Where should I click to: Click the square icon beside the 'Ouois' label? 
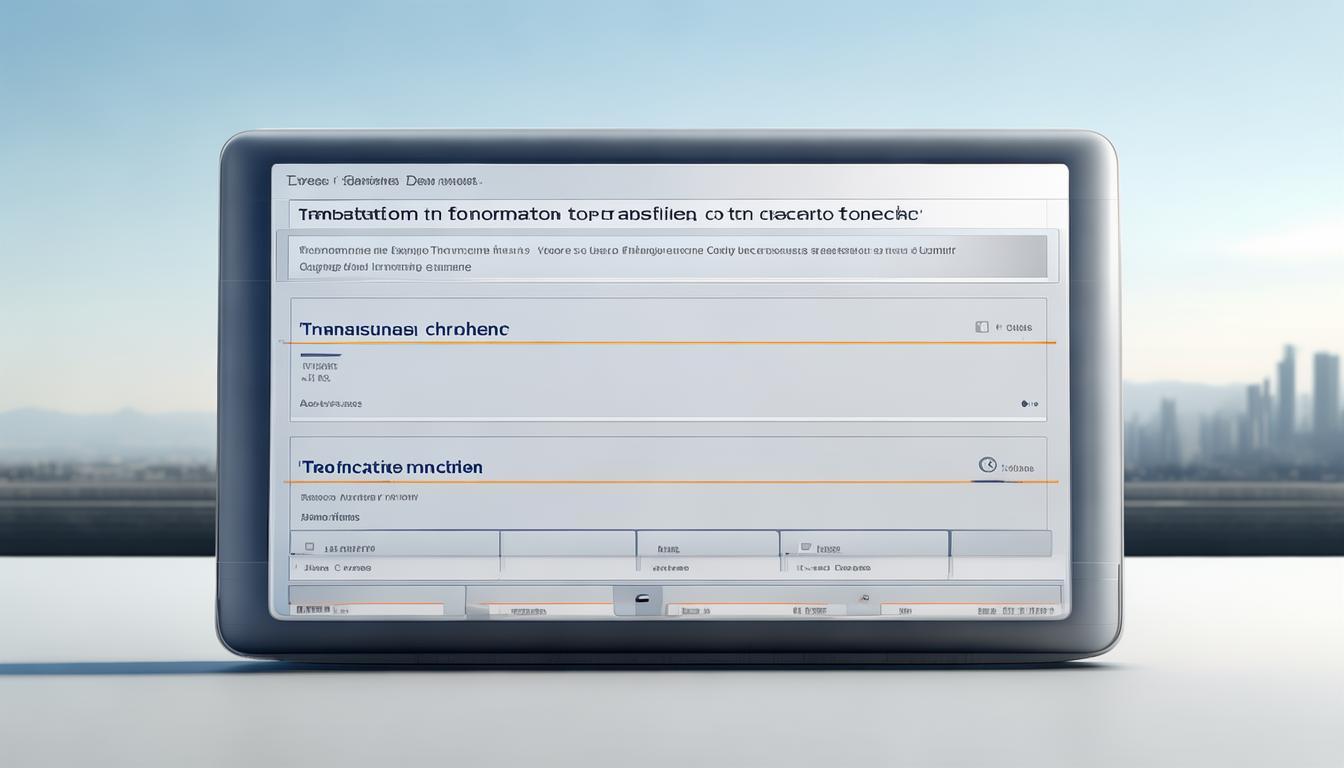pyautogui.click(x=981, y=327)
